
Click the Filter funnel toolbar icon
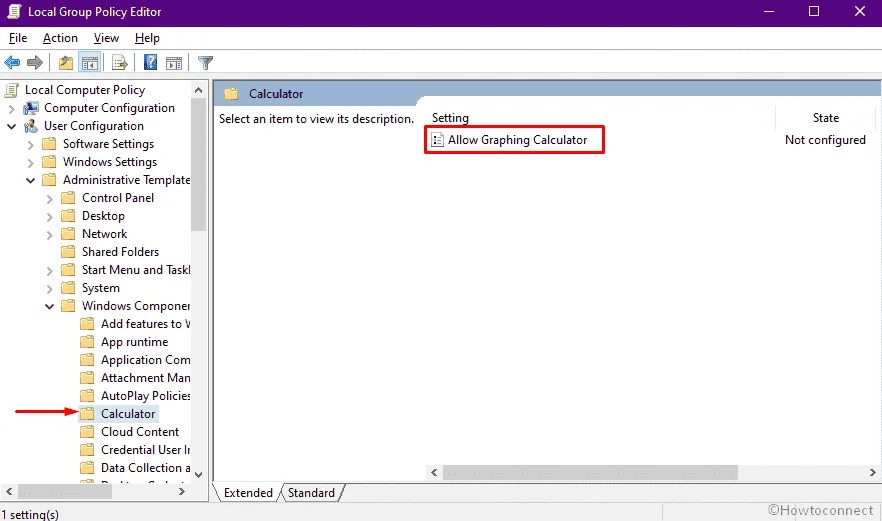coord(205,62)
